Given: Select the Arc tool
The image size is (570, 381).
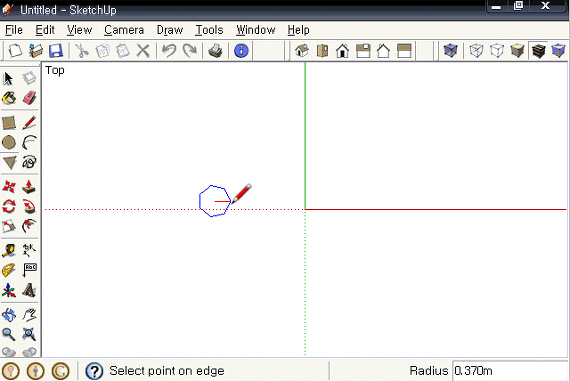Looking at the screenshot, I should click(x=29, y=143).
